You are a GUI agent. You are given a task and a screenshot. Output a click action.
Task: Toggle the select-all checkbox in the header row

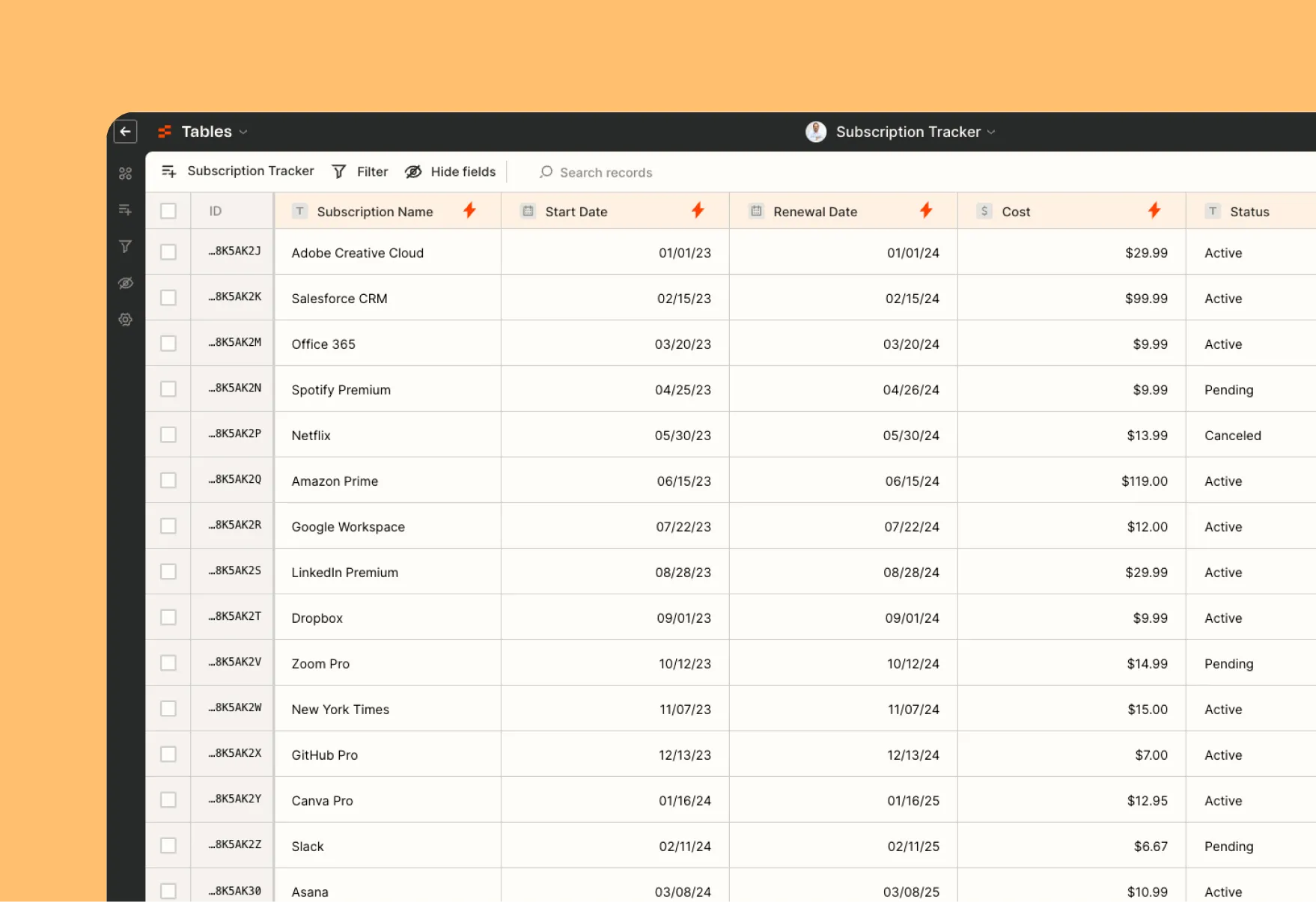point(168,211)
